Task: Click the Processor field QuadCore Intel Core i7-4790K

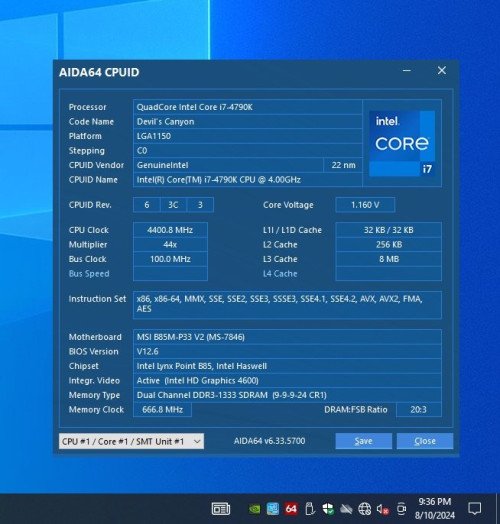Action: click(x=248, y=107)
